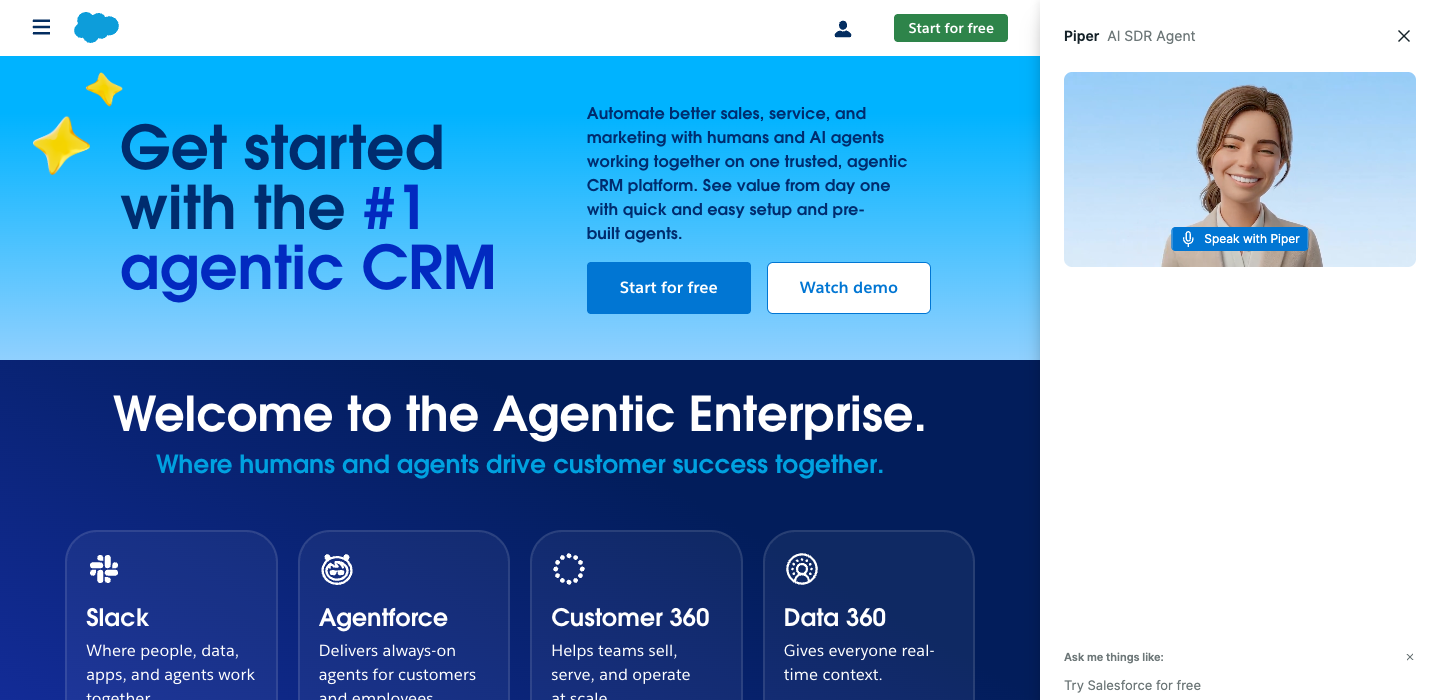This screenshot has width=1440, height=700.
Task: Dismiss the Ask me things like suggestions
Action: (1410, 657)
